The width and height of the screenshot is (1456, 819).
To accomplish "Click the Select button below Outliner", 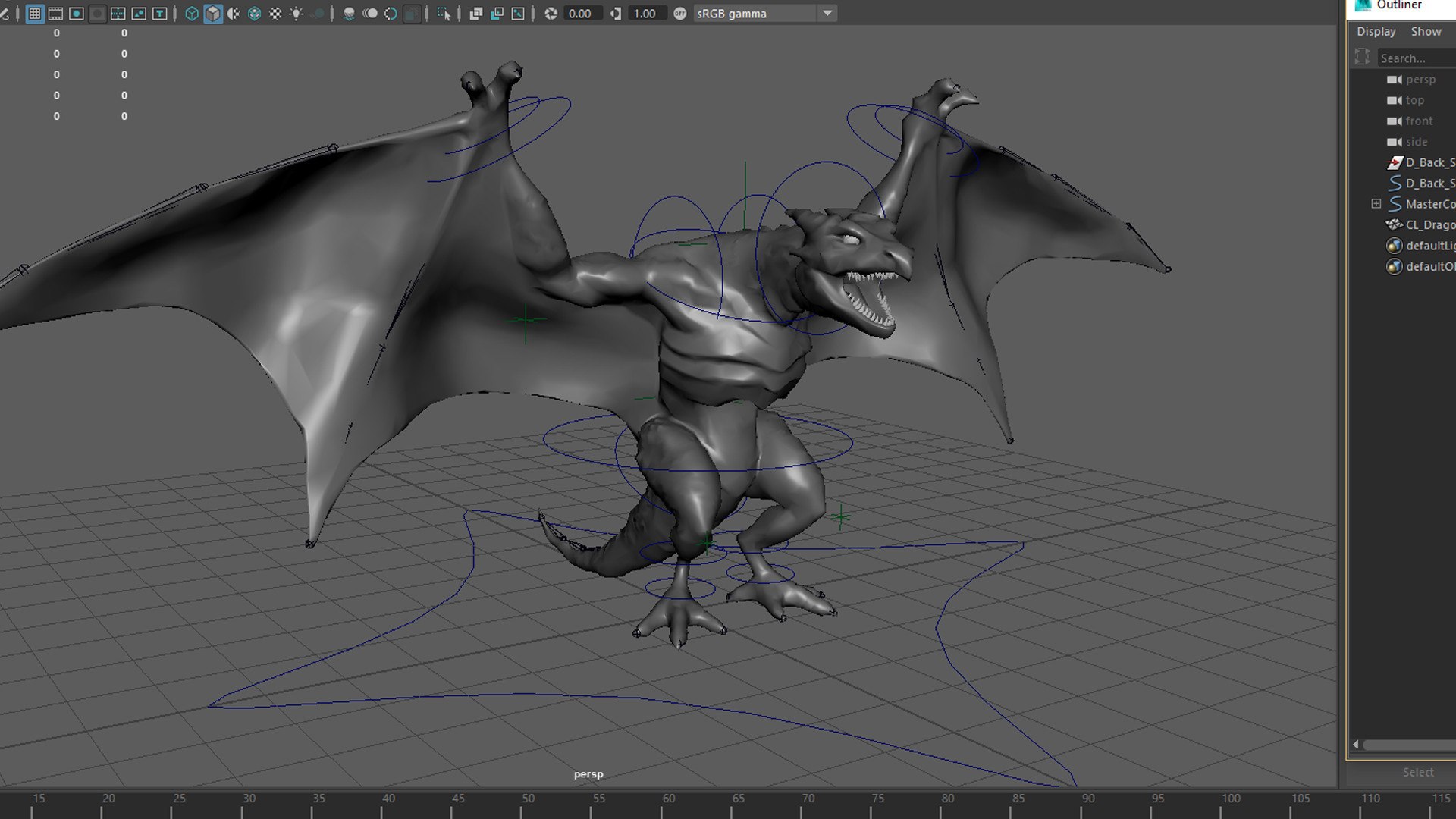I will 1417,772.
